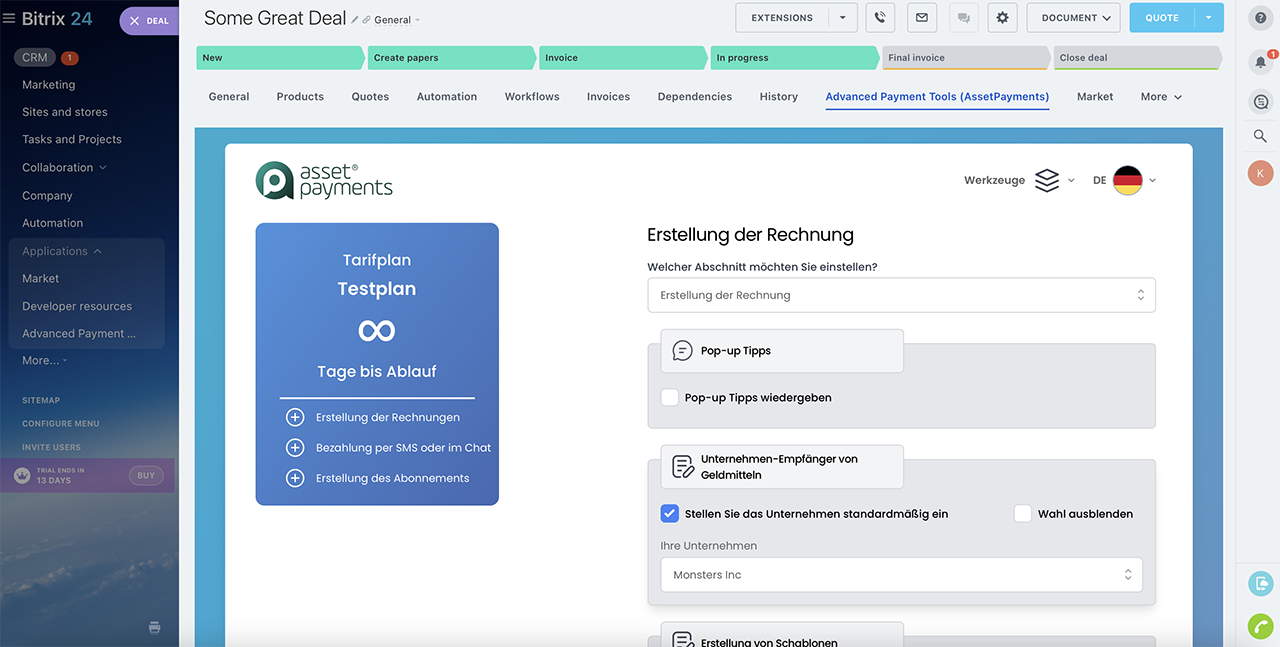Click the green phone dial button
This screenshot has width=1280, height=647.
(x=1260, y=626)
